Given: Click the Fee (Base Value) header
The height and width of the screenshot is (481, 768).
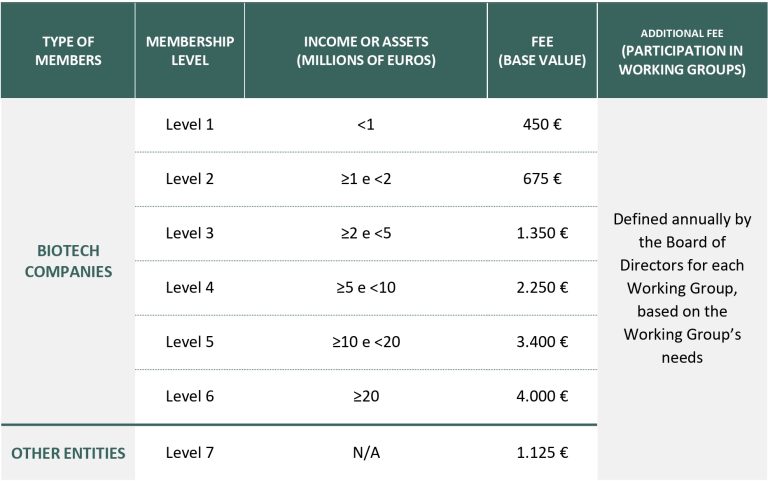Looking at the screenshot, I should click(x=542, y=51).
